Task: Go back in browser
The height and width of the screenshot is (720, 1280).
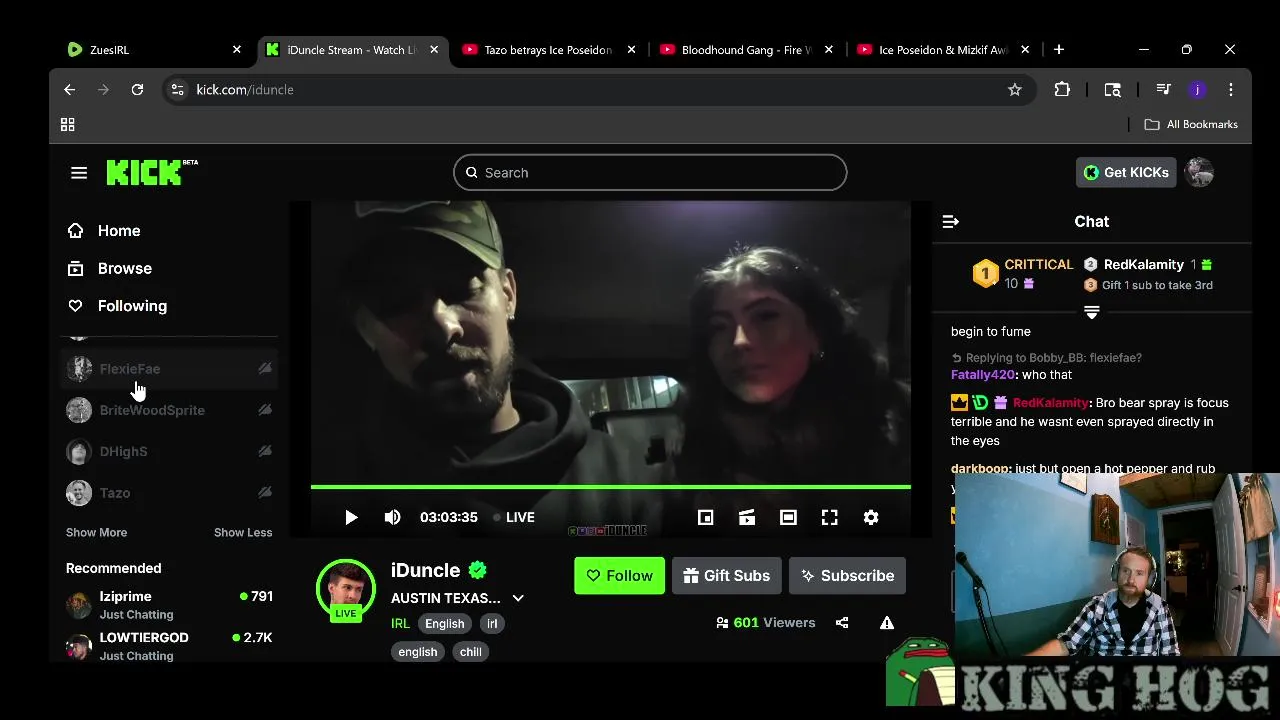Action: coord(69,90)
